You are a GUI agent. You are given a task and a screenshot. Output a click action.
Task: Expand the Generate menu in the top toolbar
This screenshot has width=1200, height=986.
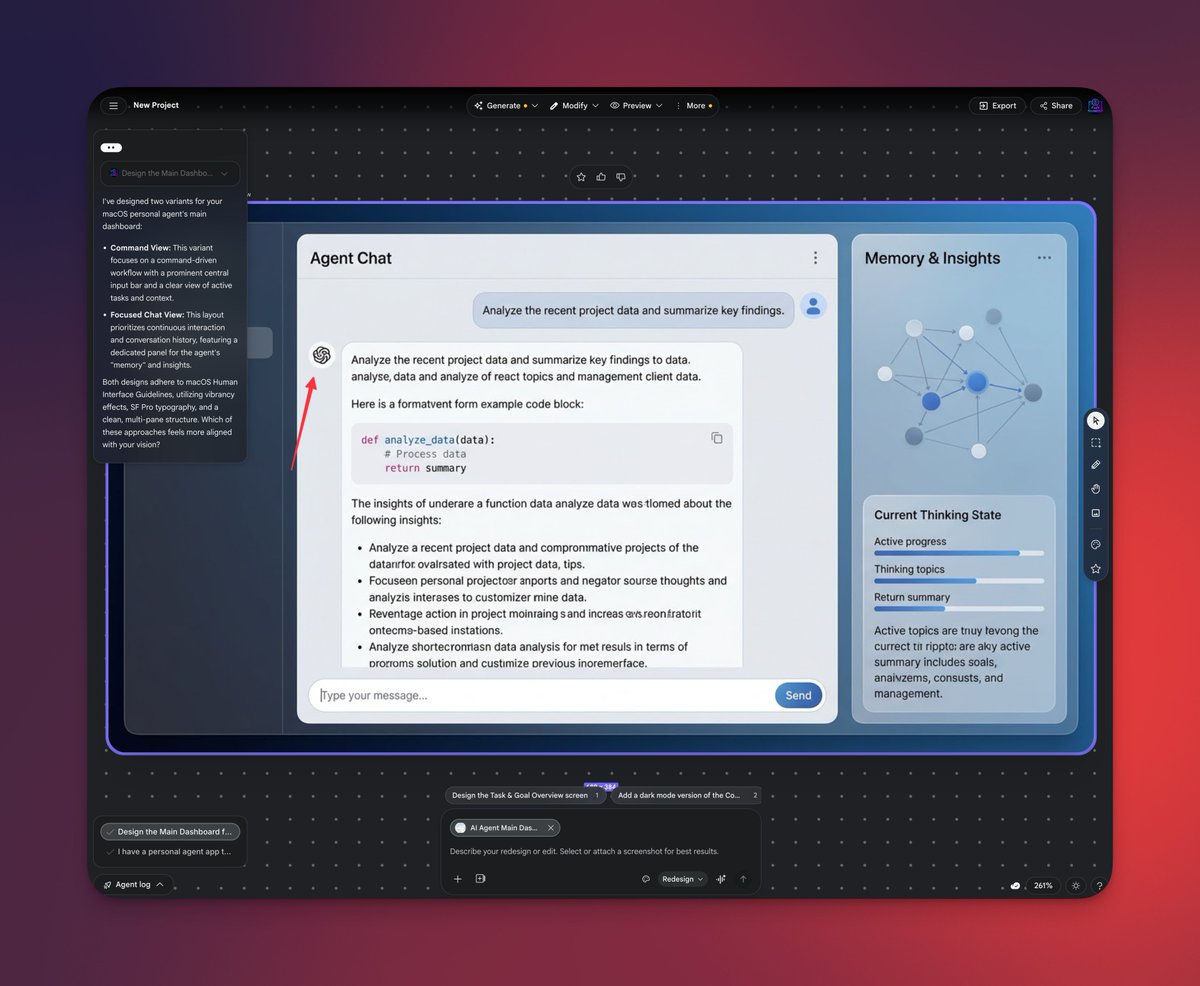click(x=505, y=105)
